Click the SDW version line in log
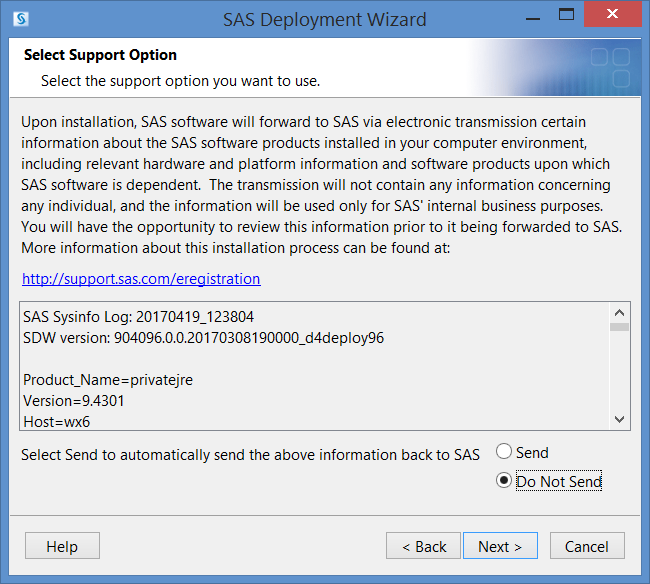The width and height of the screenshot is (650, 584). tap(204, 338)
